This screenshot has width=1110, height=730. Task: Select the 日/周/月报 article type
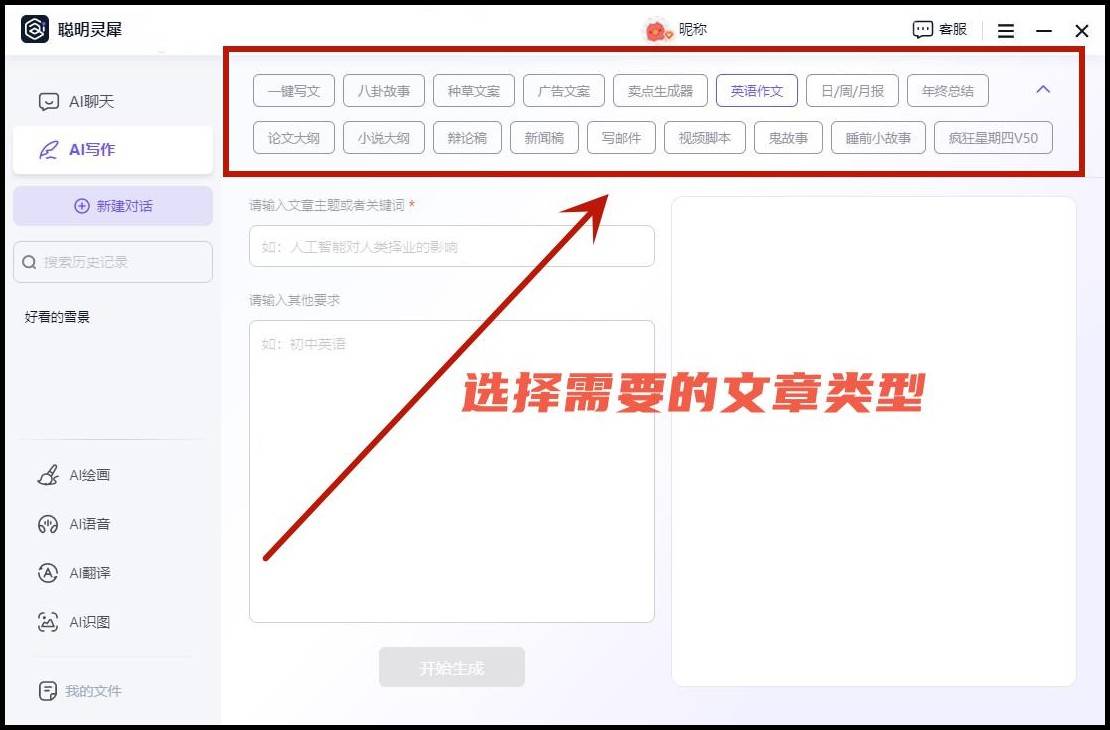click(x=852, y=91)
